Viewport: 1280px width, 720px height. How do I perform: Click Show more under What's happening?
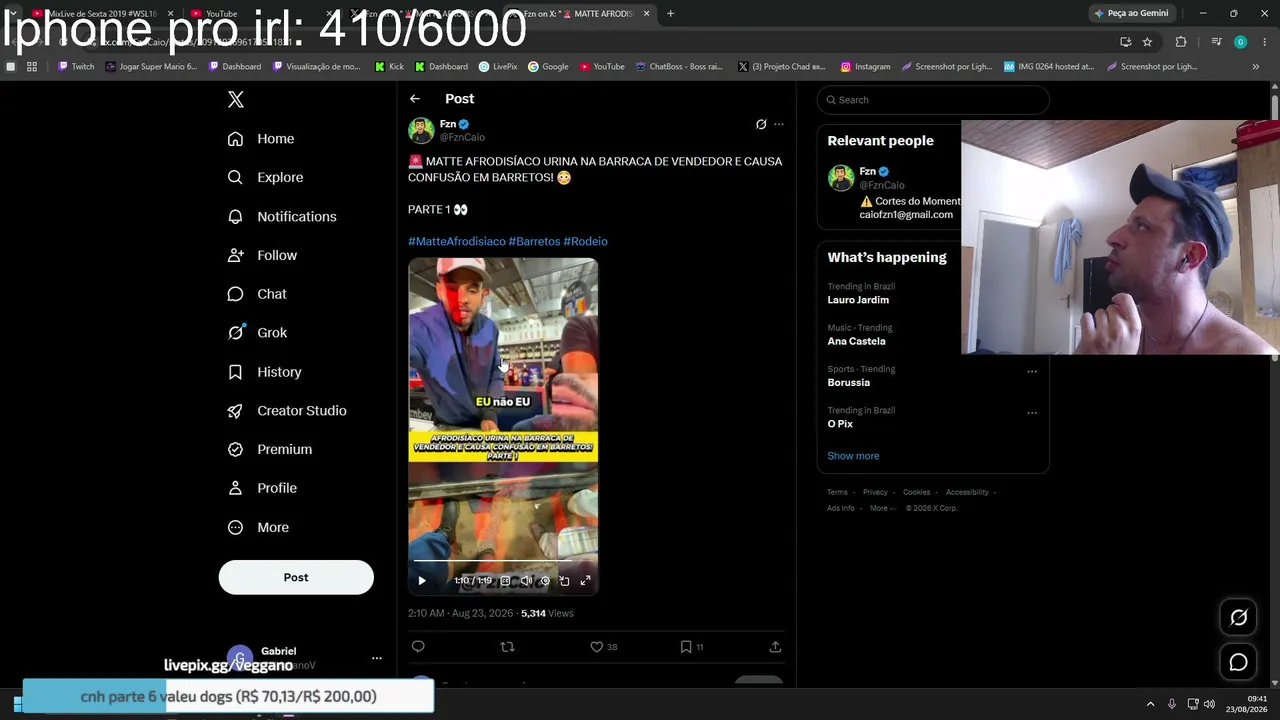(x=853, y=456)
